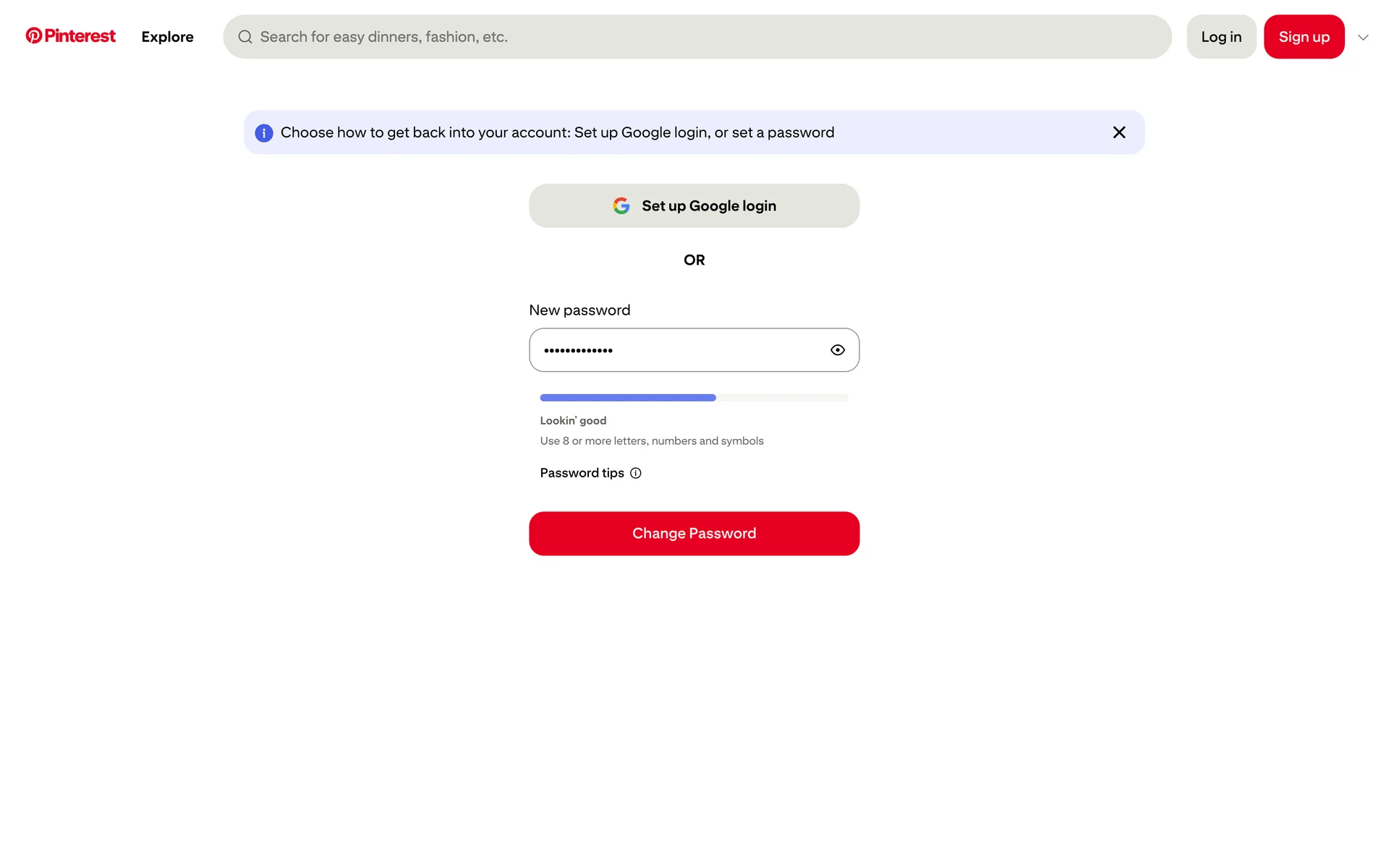
Task: Click the password strength bar
Action: tap(694, 398)
